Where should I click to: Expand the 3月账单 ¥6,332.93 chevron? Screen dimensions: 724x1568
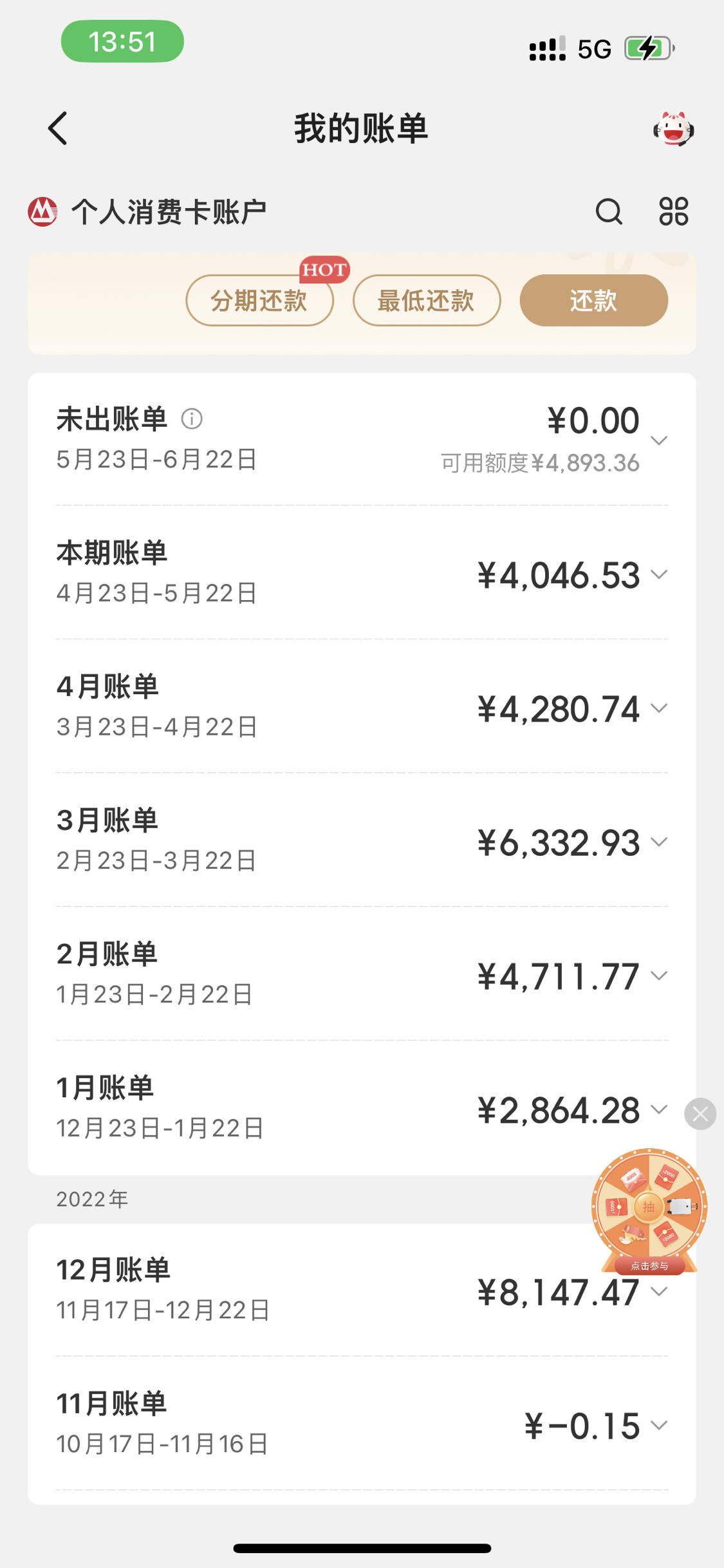(x=659, y=842)
